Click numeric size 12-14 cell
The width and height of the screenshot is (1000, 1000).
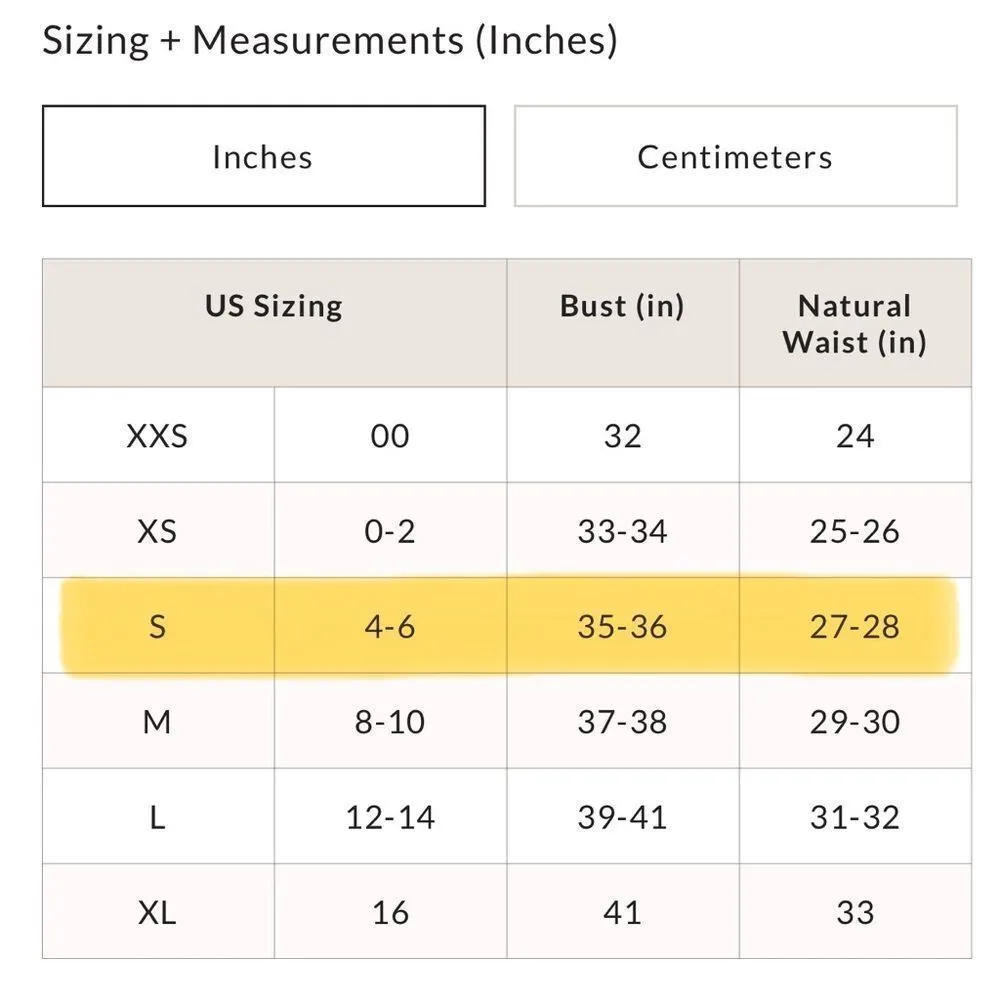click(x=390, y=817)
